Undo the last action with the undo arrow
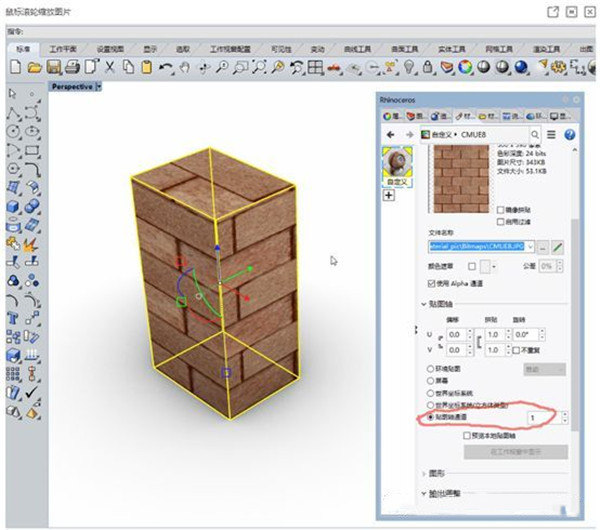This screenshot has height=530, width=600. point(166,68)
